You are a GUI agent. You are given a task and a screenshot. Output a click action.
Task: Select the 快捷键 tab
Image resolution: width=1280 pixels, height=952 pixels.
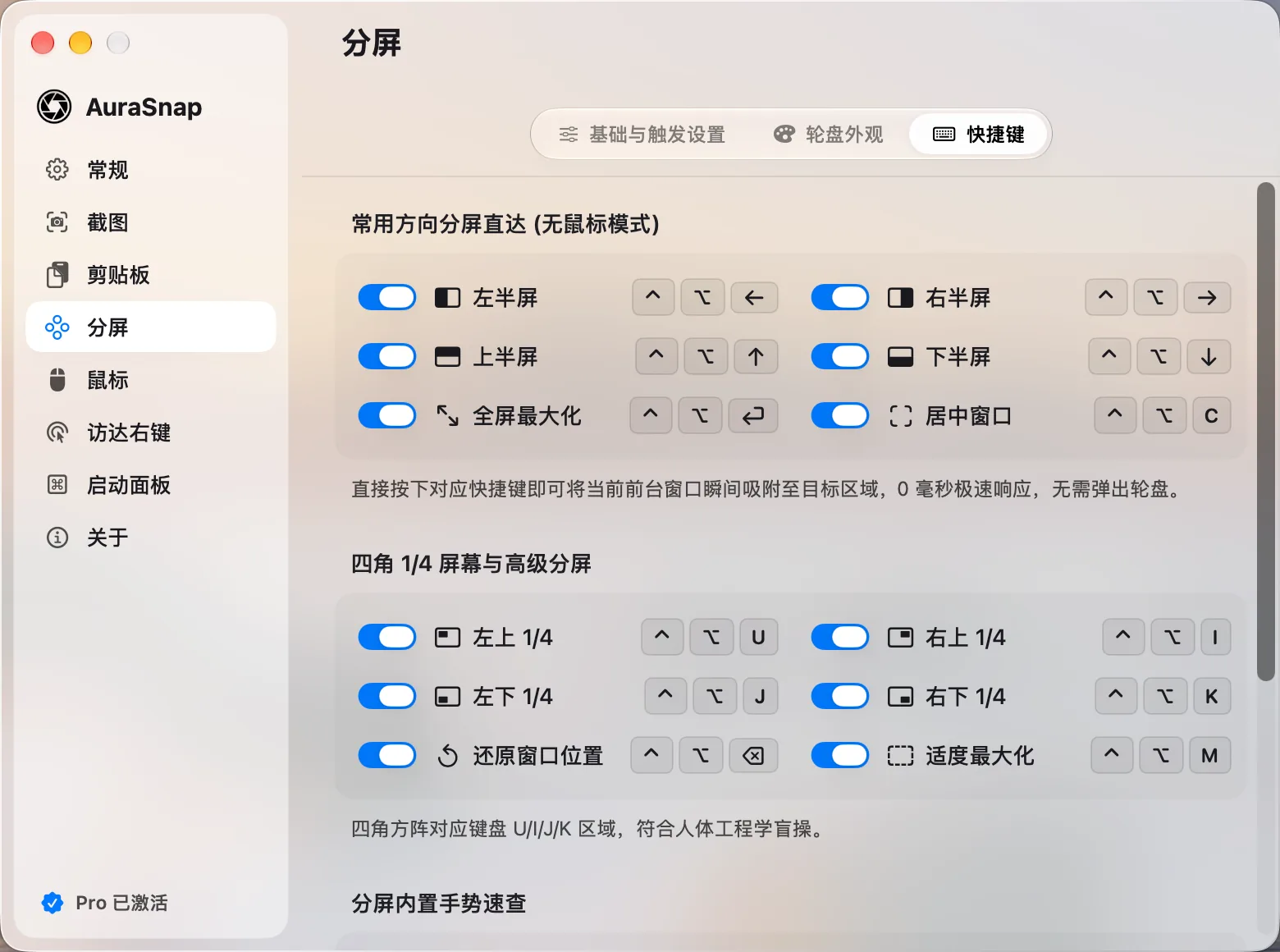[978, 135]
